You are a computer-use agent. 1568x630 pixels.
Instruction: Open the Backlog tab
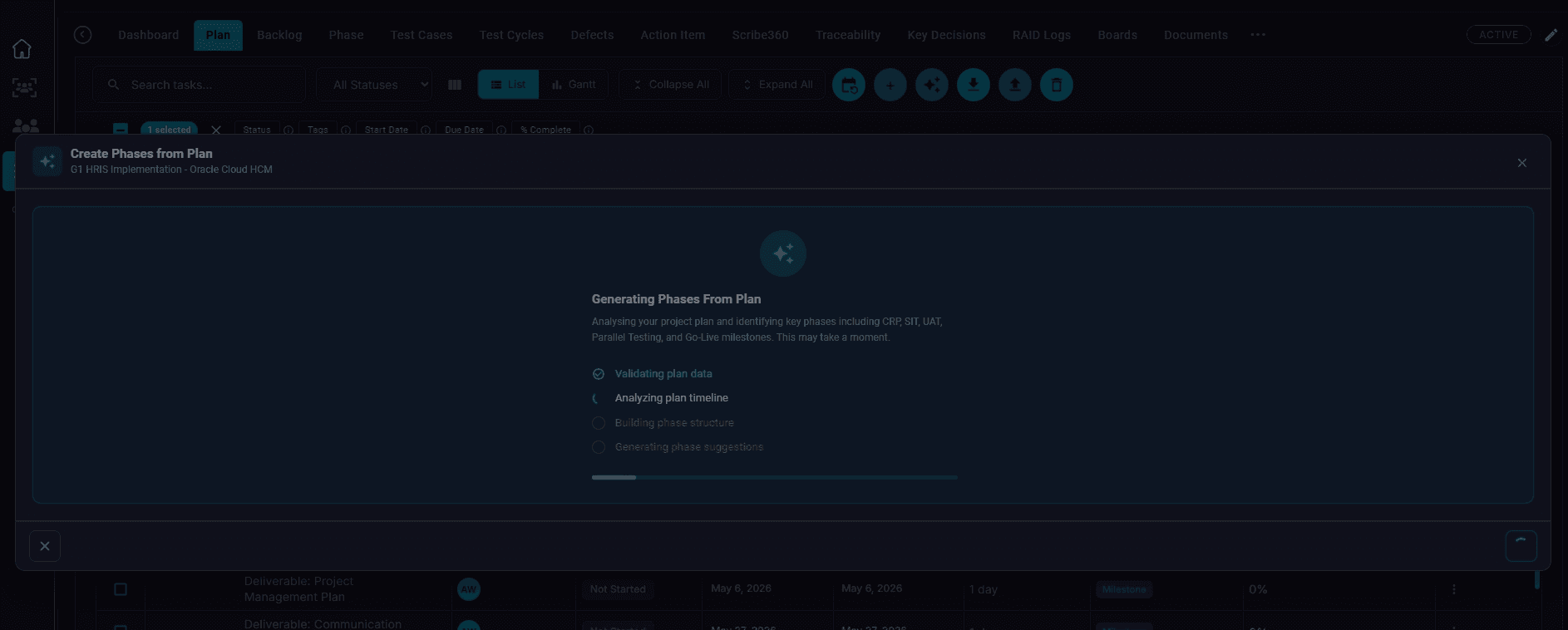[x=279, y=35]
